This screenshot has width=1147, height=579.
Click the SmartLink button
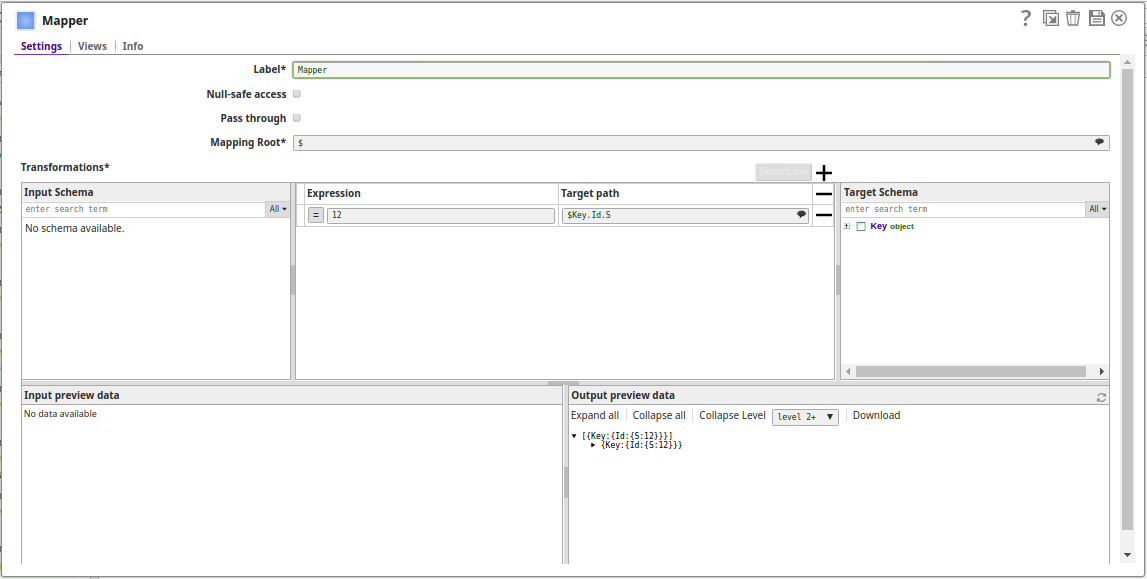click(783, 172)
